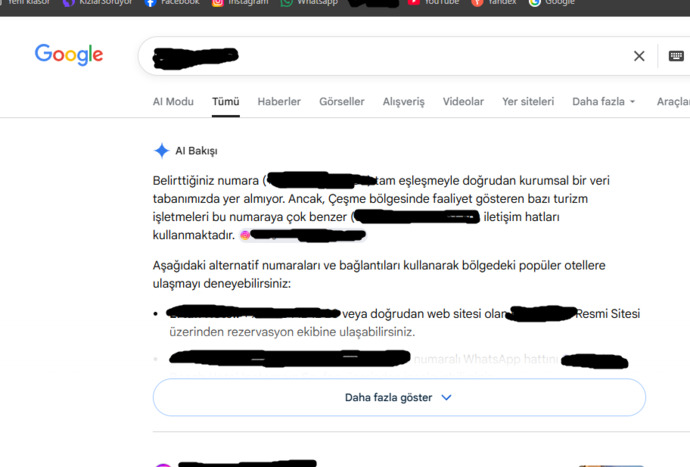Open the YouTube bookmark
The height and width of the screenshot is (467, 690).
coord(433,3)
